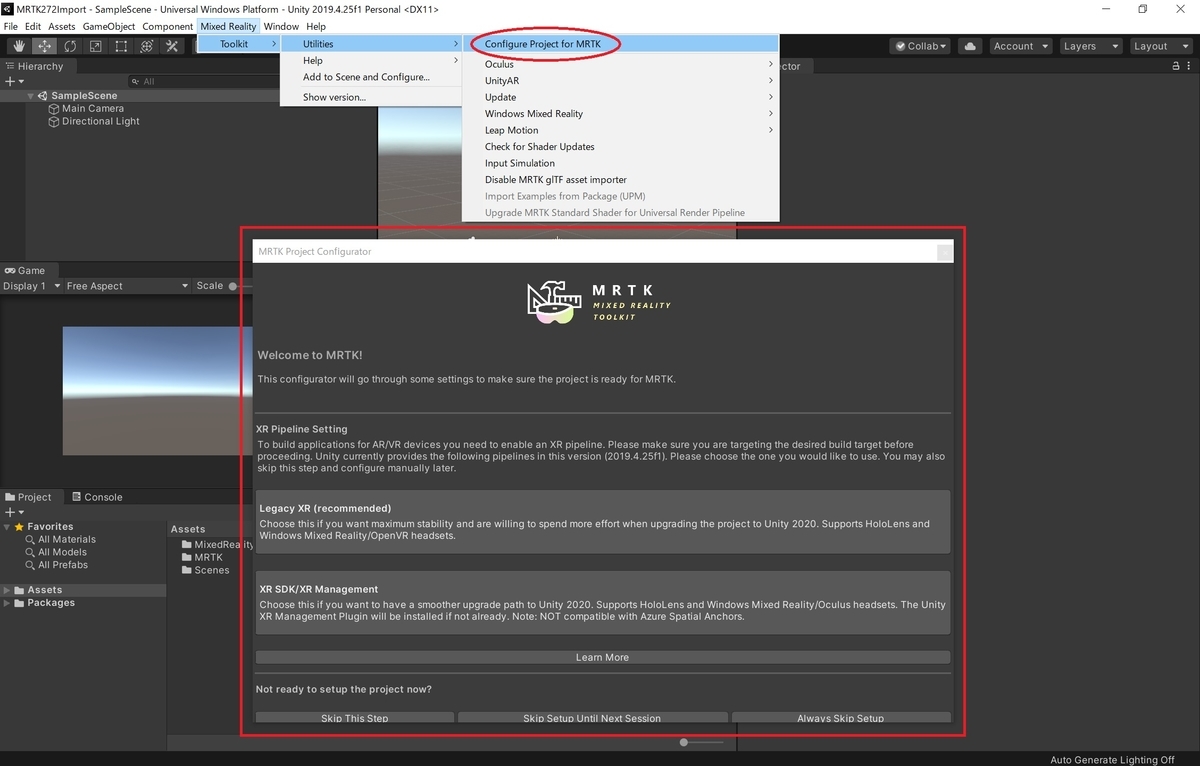This screenshot has height=766, width=1200.
Task: Collapse the SampleScene hierarchy node
Action: click(x=31, y=96)
